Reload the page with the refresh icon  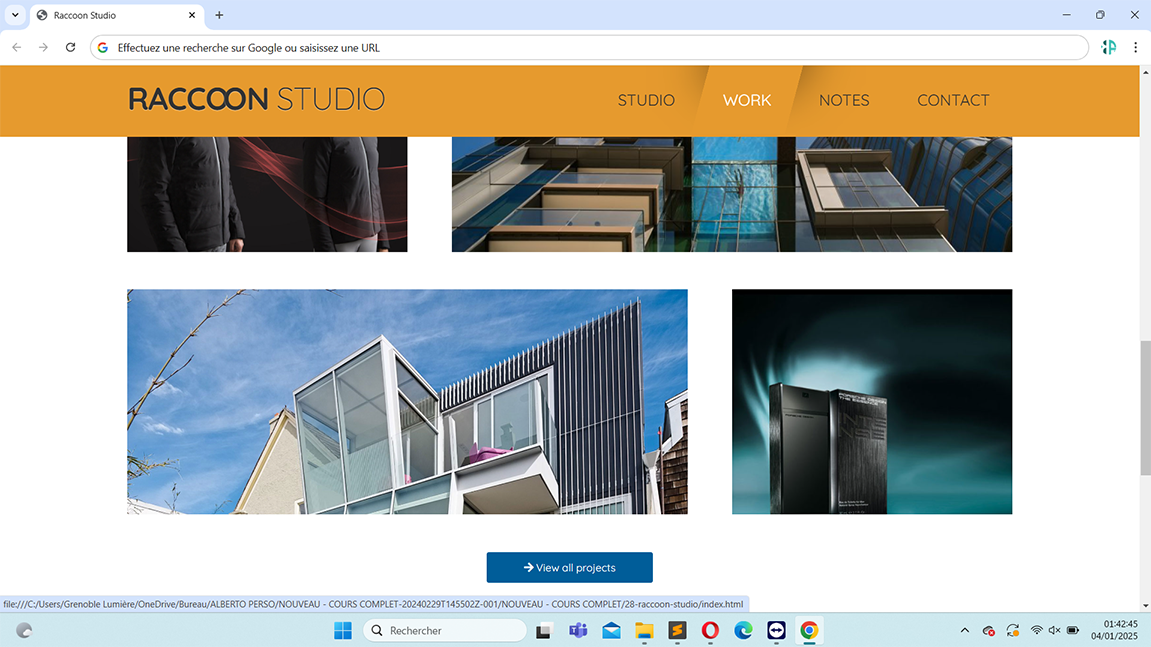point(70,47)
